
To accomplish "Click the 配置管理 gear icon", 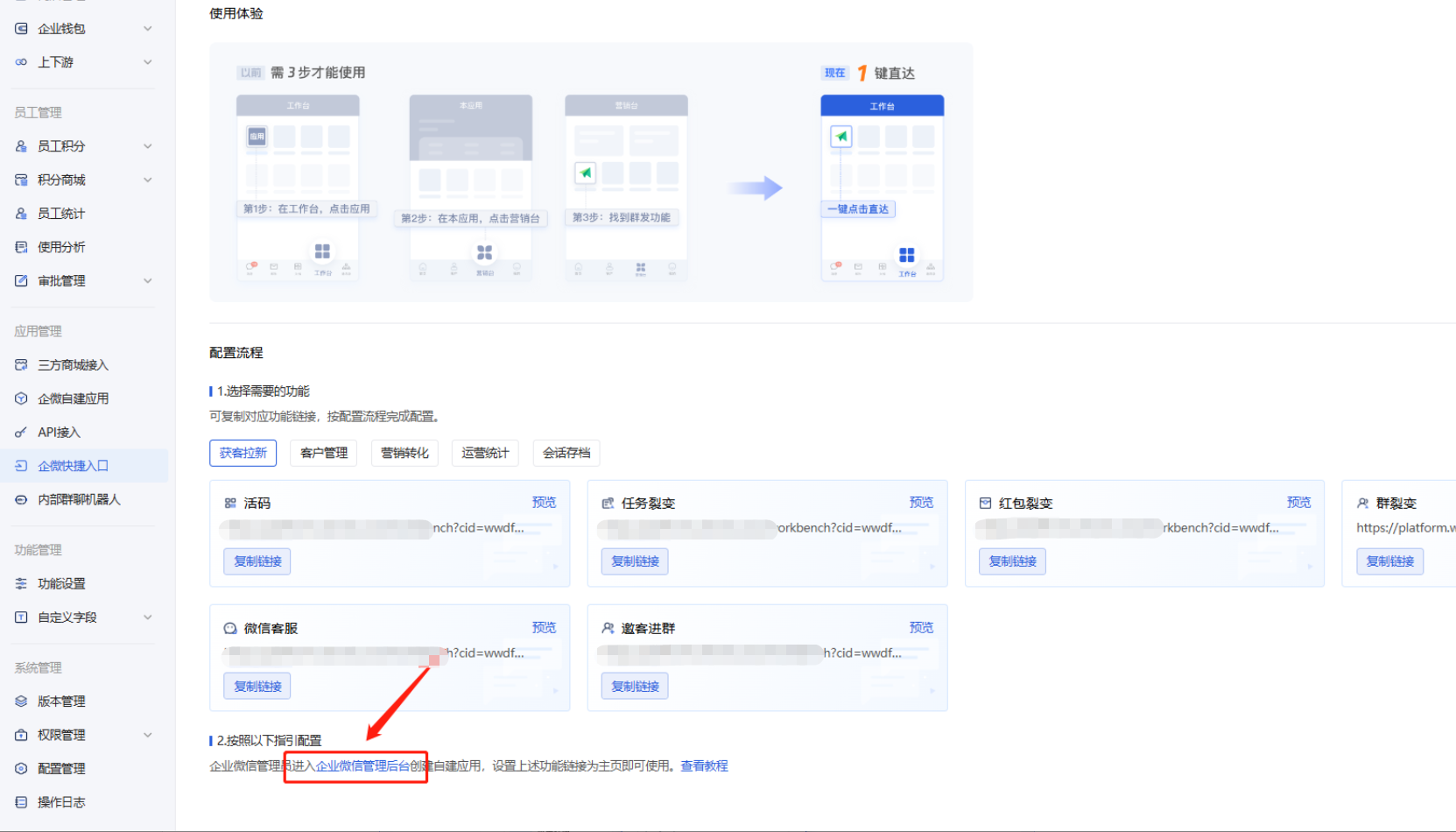I will pos(21,769).
